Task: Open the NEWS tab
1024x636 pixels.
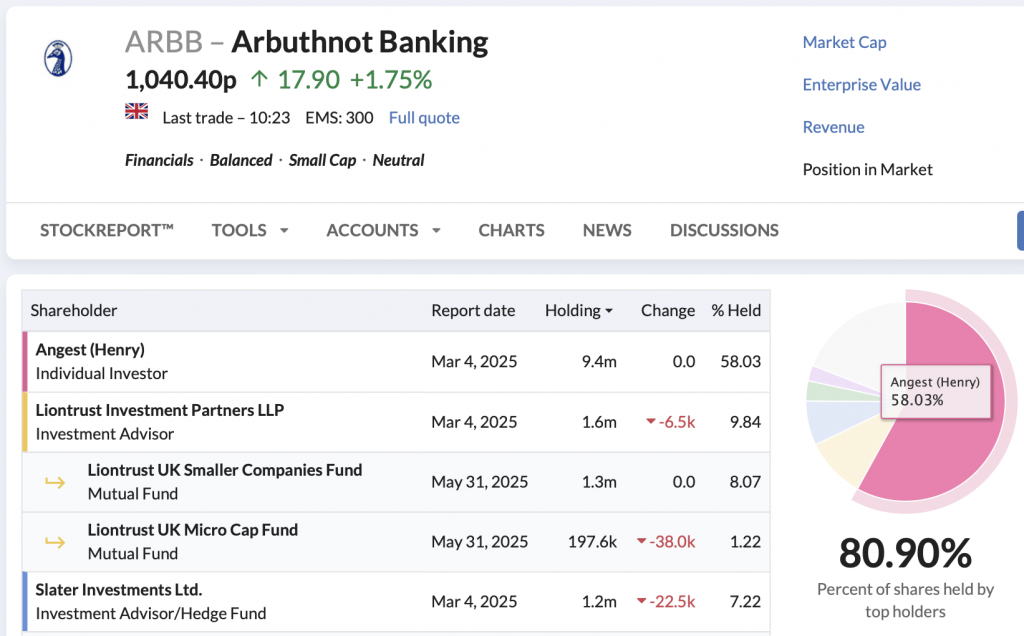Action: (607, 230)
